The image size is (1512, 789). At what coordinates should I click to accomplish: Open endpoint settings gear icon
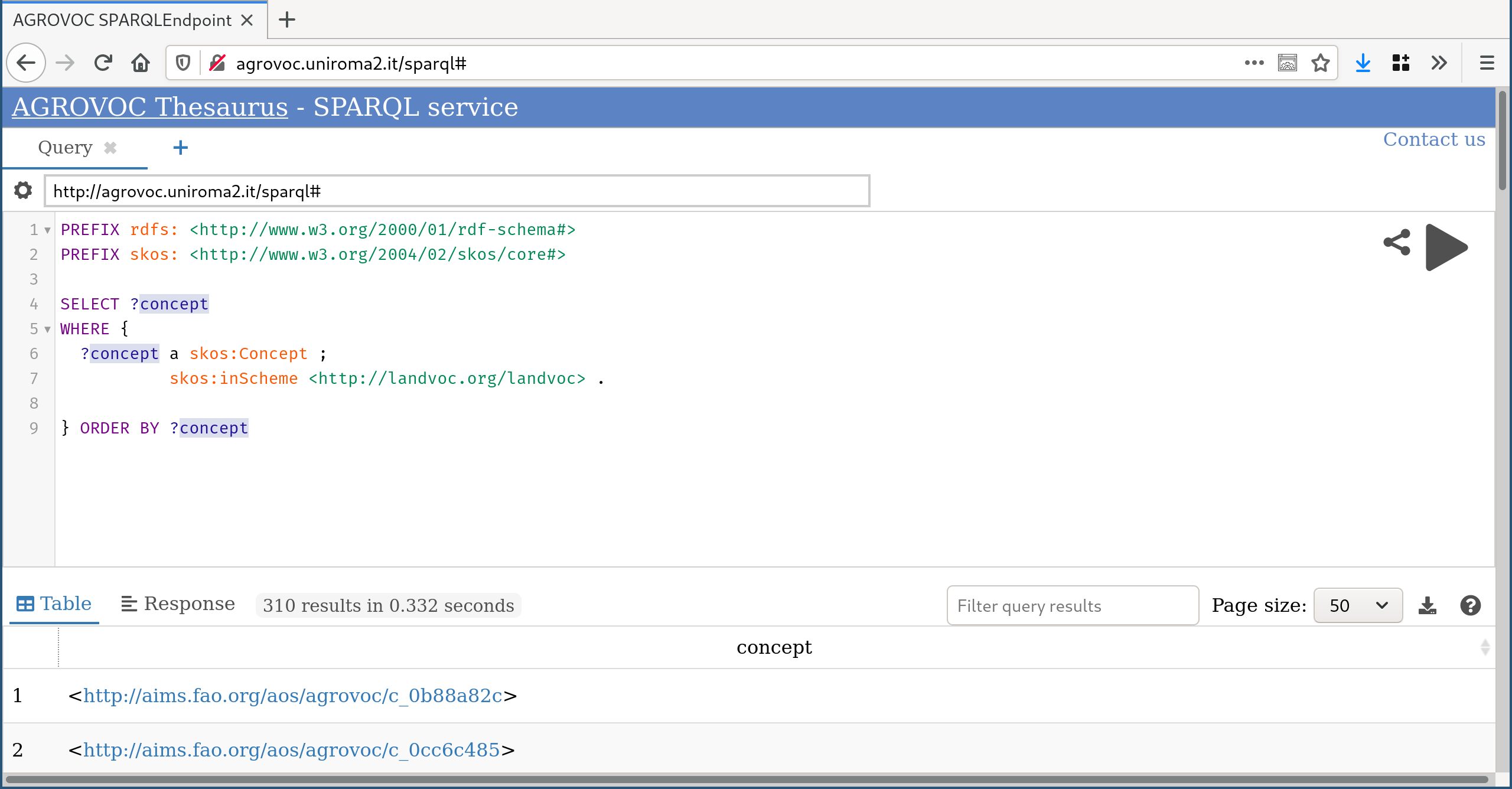(23, 190)
